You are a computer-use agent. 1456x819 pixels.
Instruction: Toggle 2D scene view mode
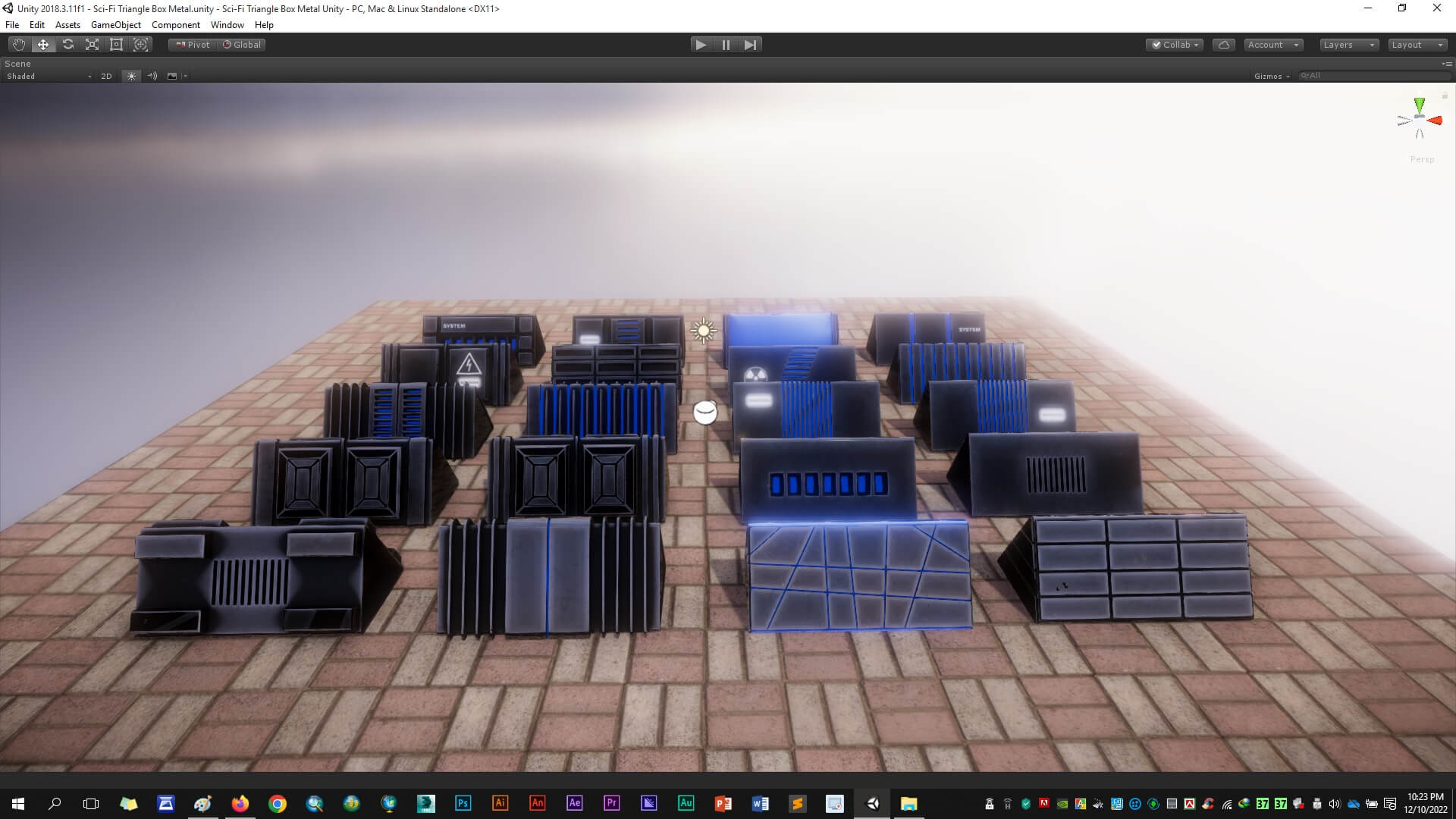[x=106, y=76]
